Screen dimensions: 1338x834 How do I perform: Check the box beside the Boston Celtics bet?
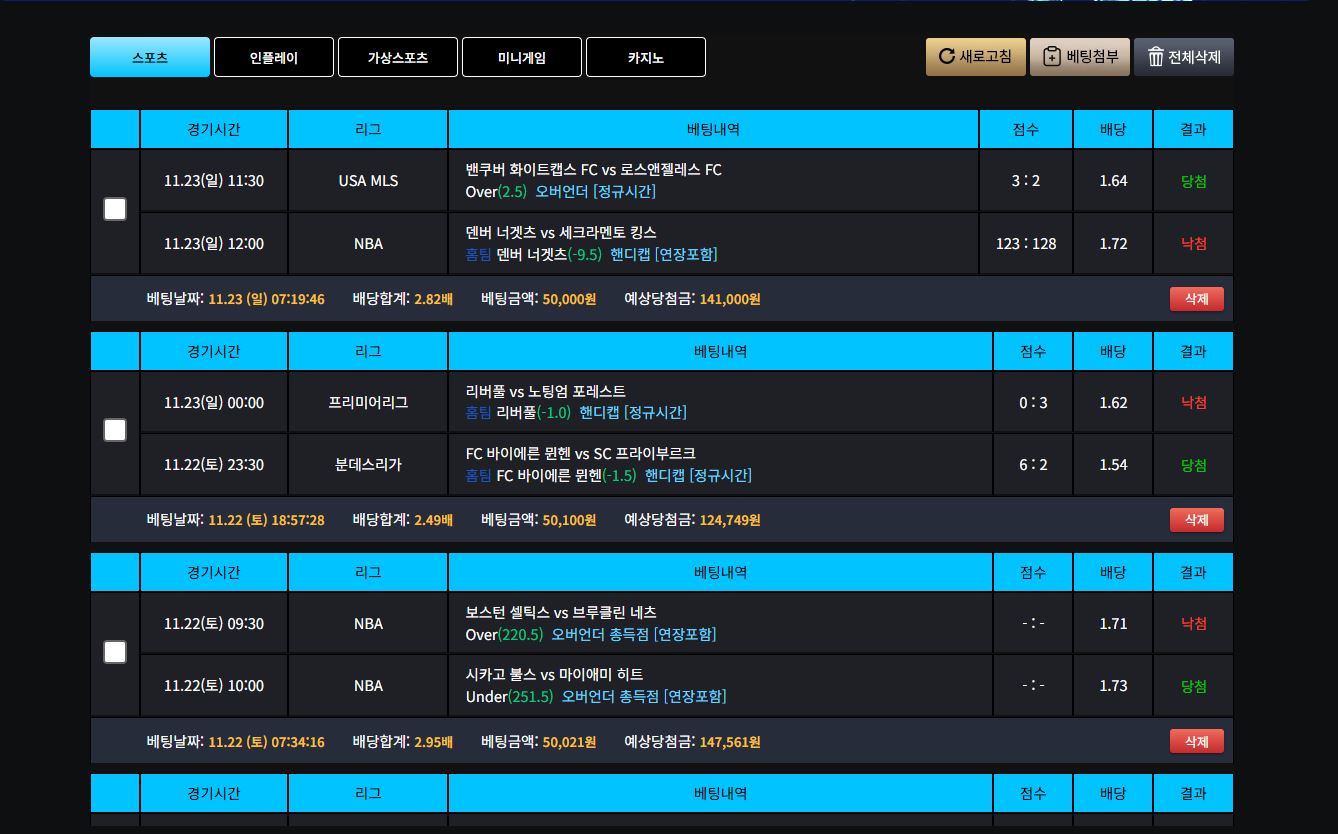[115, 652]
